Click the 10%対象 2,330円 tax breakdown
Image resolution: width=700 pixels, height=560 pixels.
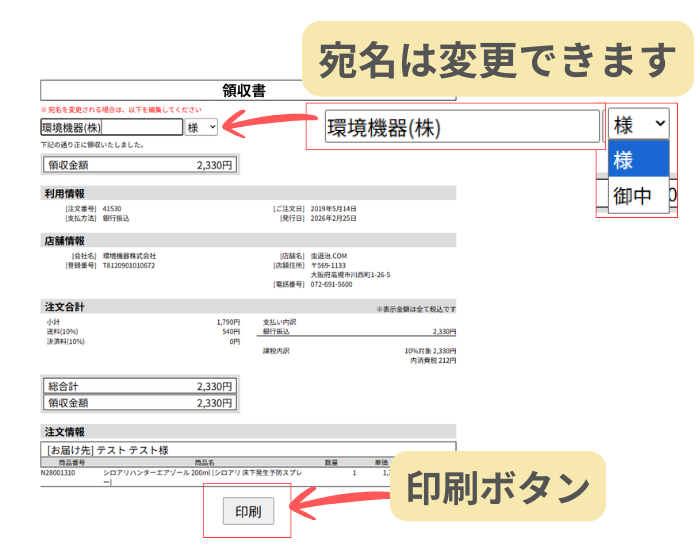pos(430,351)
